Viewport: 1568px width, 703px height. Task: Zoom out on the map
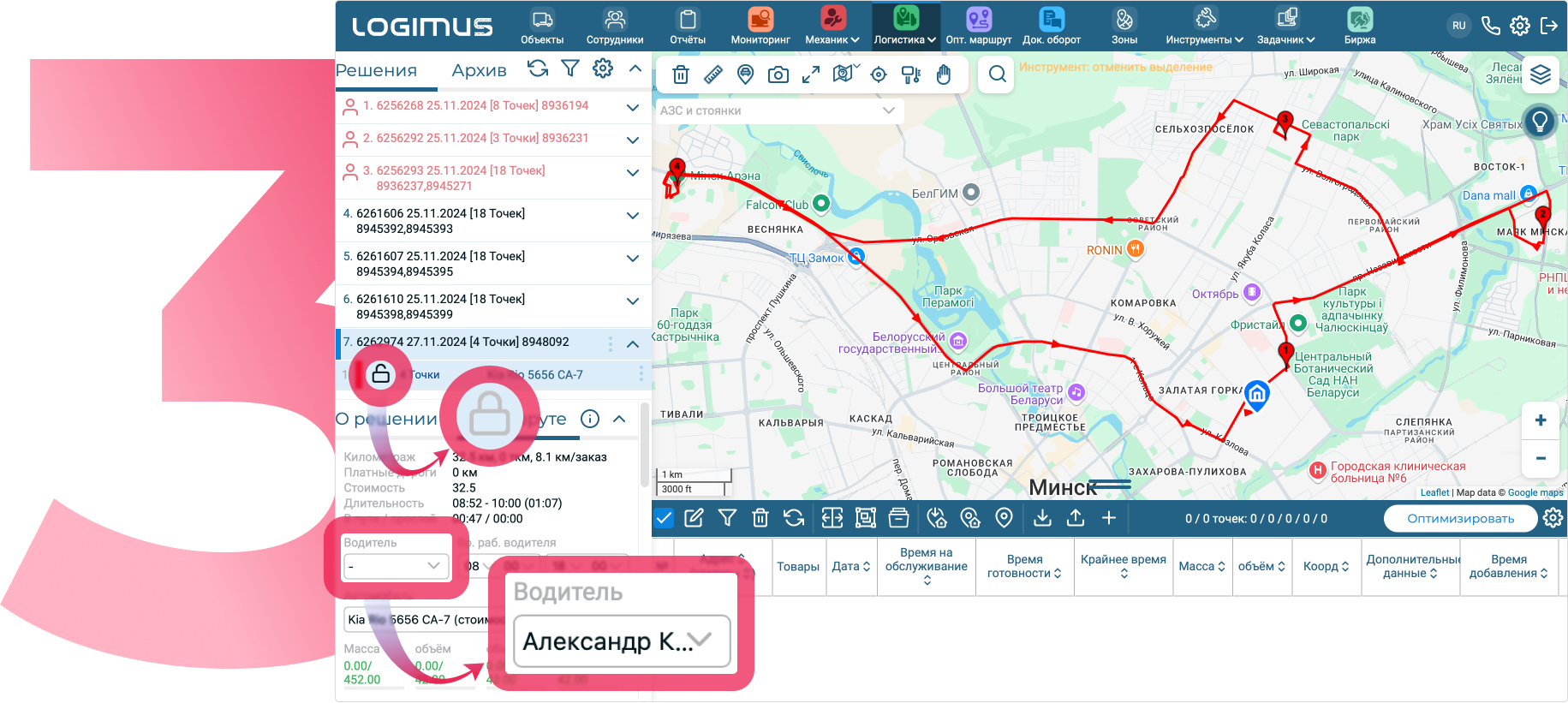(x=1541, y=458)
